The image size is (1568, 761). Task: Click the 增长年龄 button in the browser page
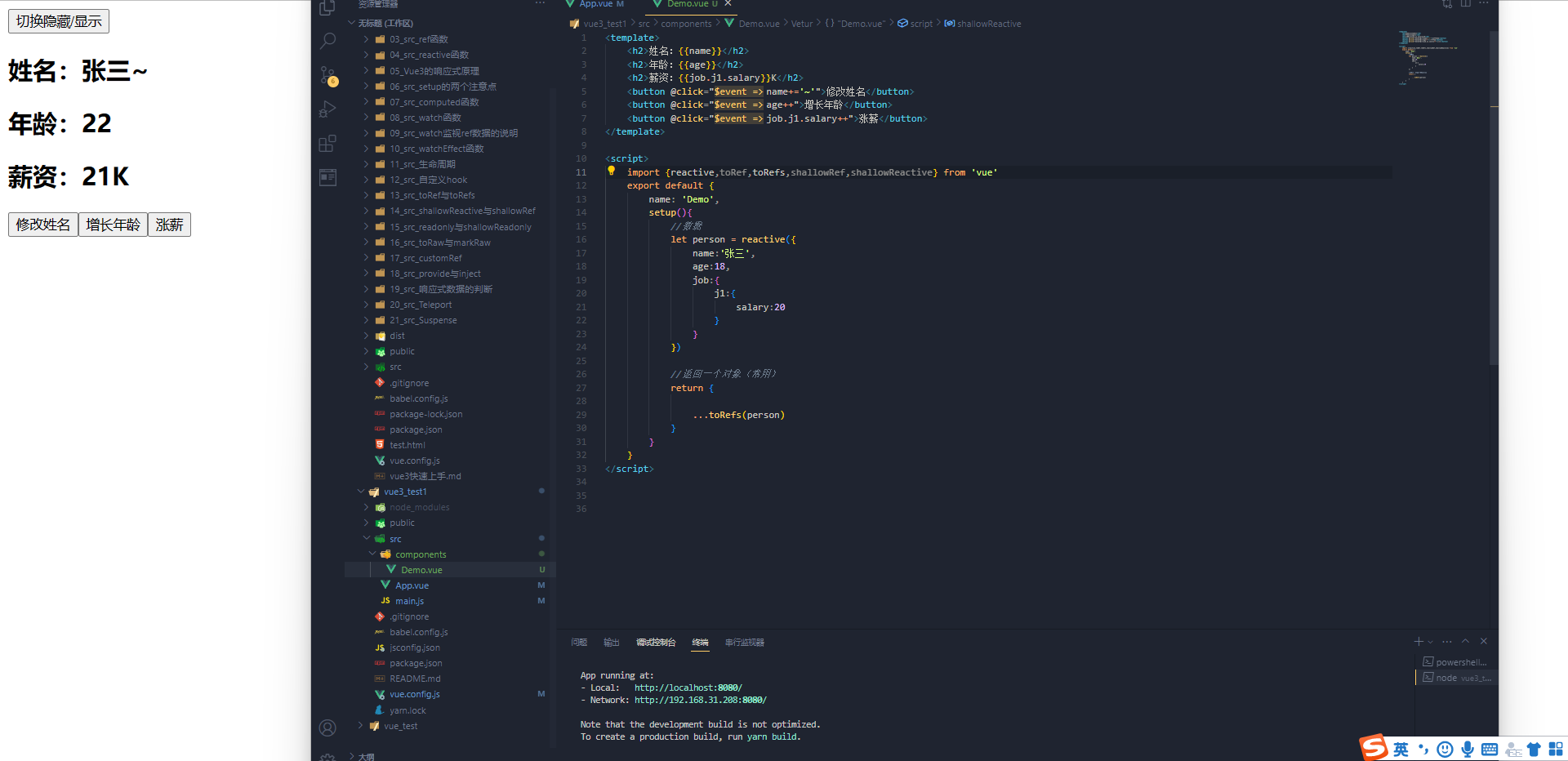[113, 225]
